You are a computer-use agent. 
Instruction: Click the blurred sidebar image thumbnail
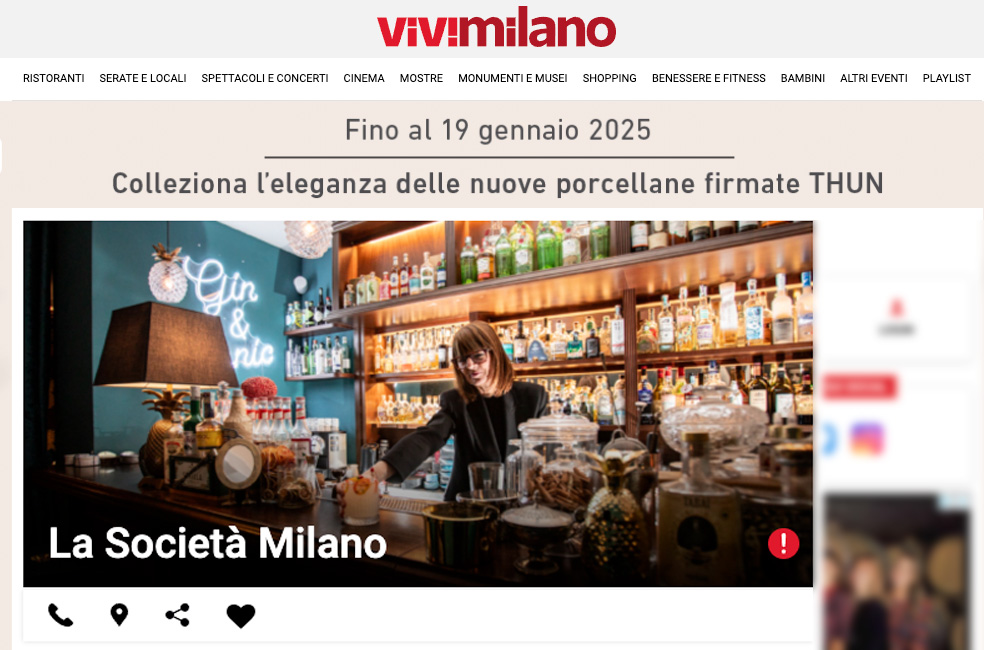tap(897, 572)
